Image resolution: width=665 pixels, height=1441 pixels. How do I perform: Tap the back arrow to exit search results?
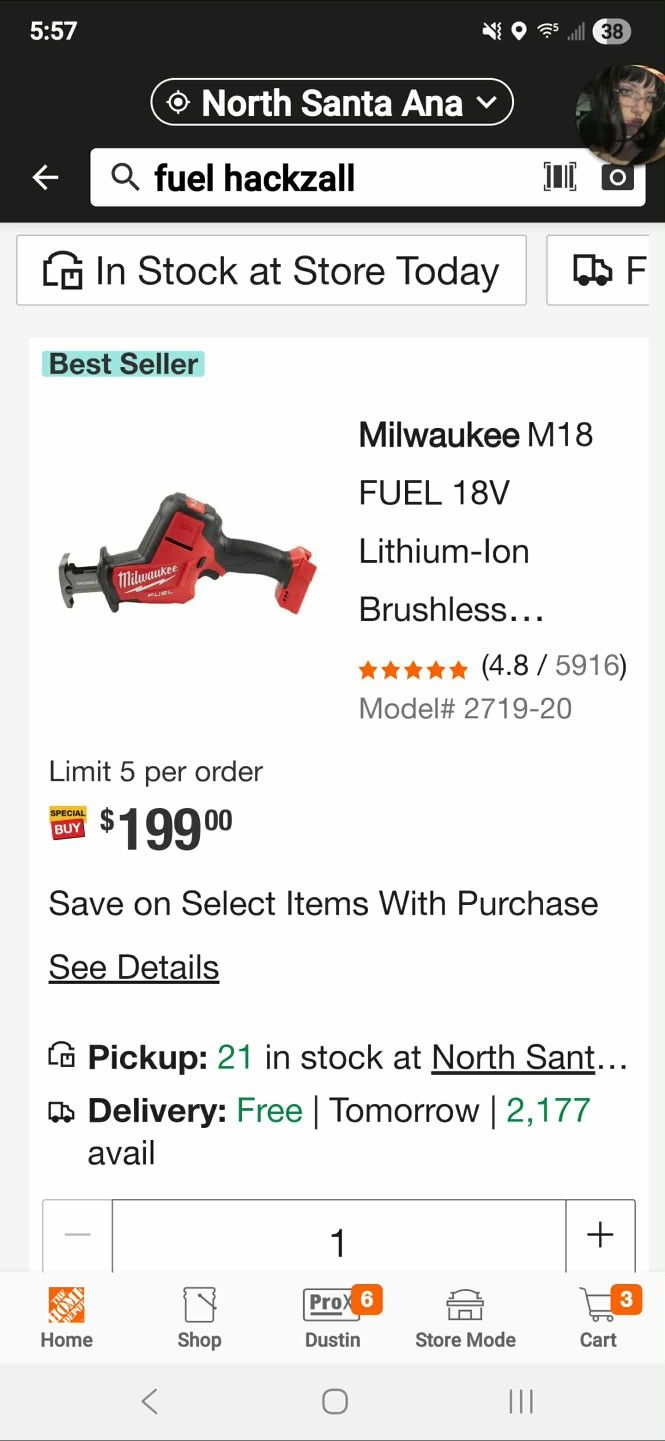click(x=44, y=177)
